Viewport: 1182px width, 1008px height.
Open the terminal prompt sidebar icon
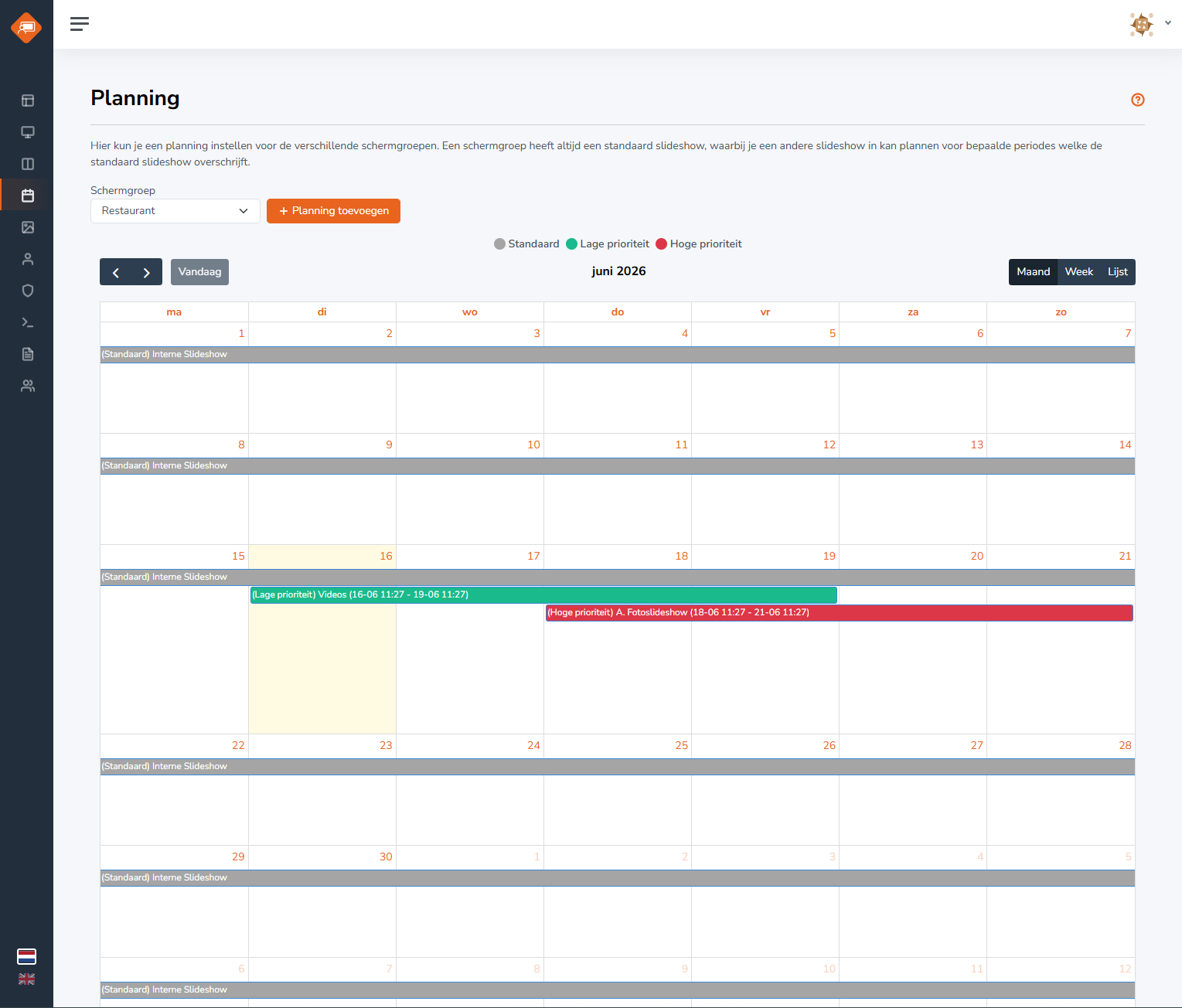(28, 322)
